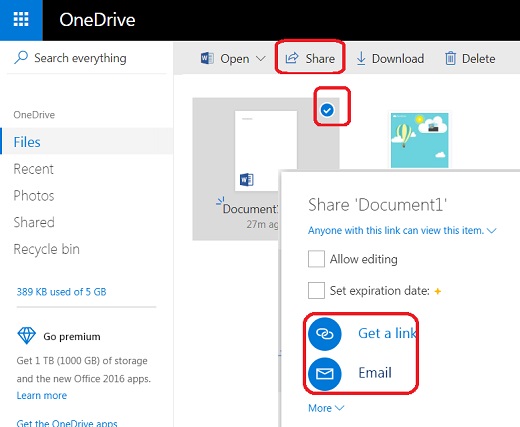Click the search magnifier icon
Viewport: 520px width, 427px height.
click(x=21, y=58)
